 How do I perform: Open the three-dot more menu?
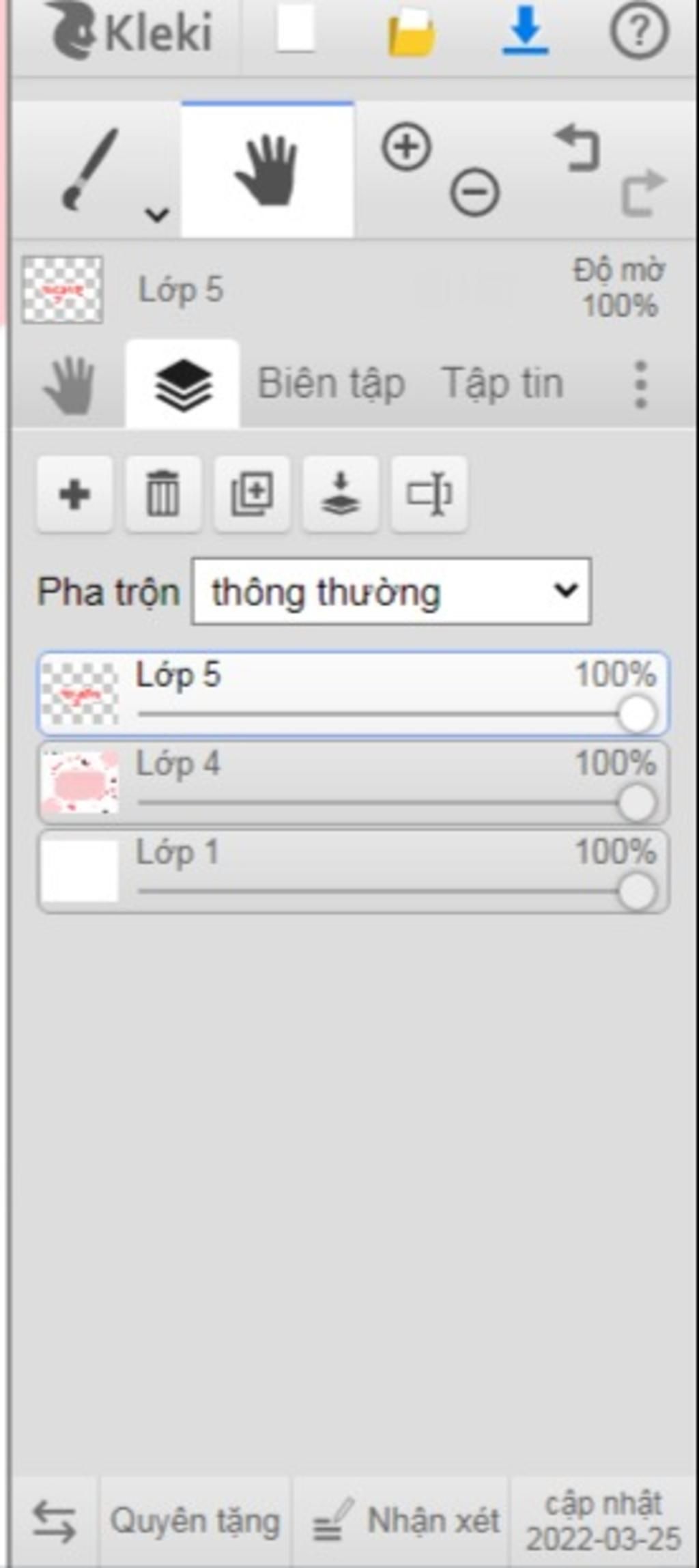click(640, 384)
